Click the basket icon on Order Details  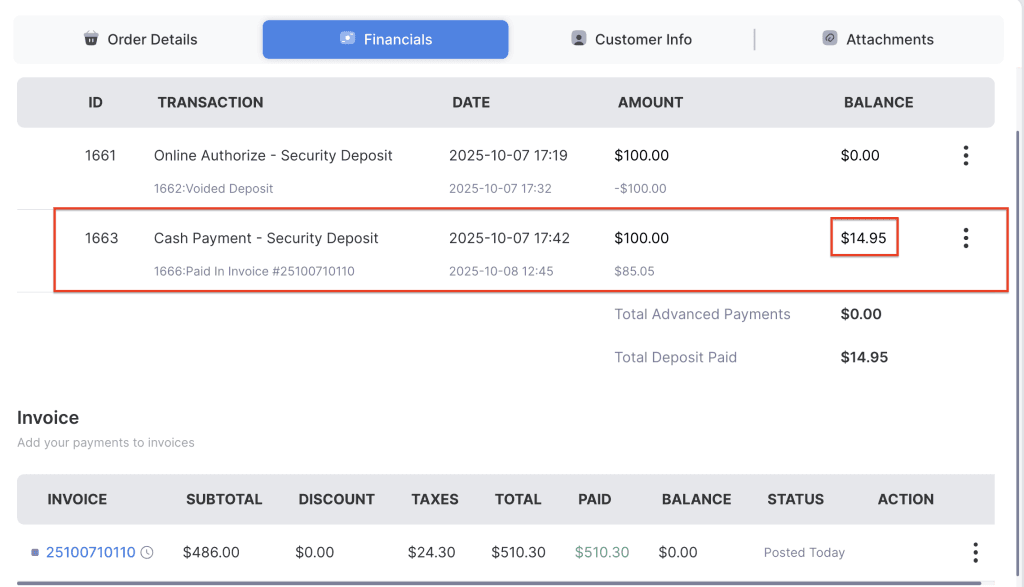[91, 39]
